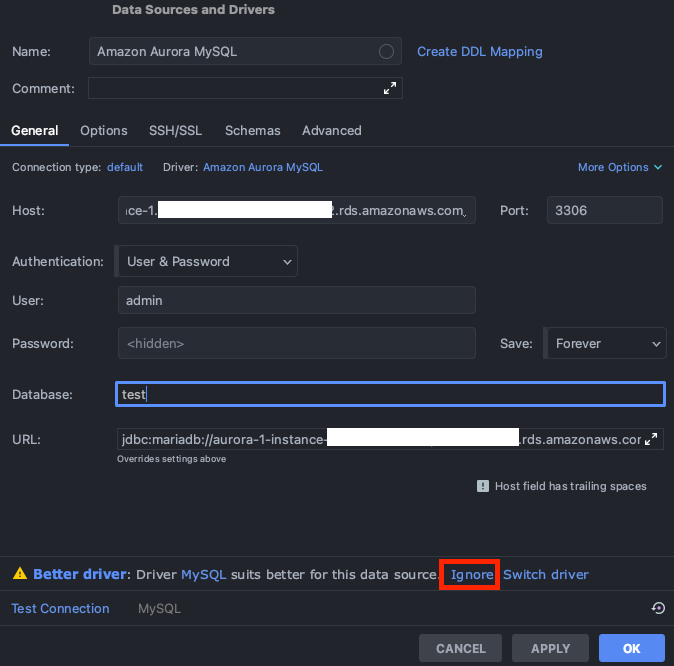The image size is (674, 666).
Task: Focus the Name input field
Action: [x=245, y=51]
